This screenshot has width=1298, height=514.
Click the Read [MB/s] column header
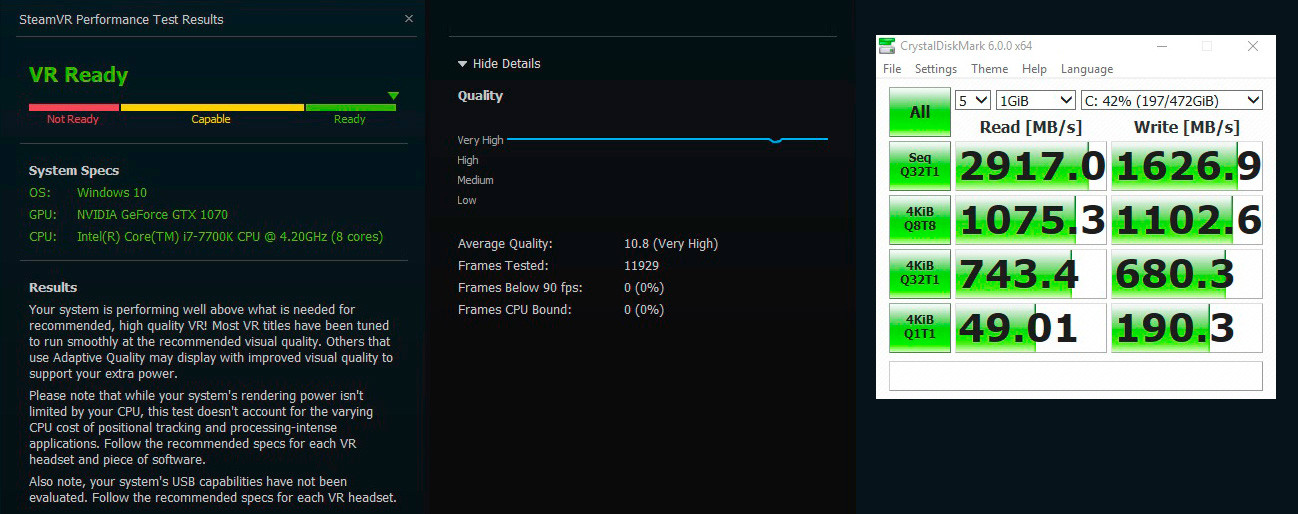(x=1031, y=127)
